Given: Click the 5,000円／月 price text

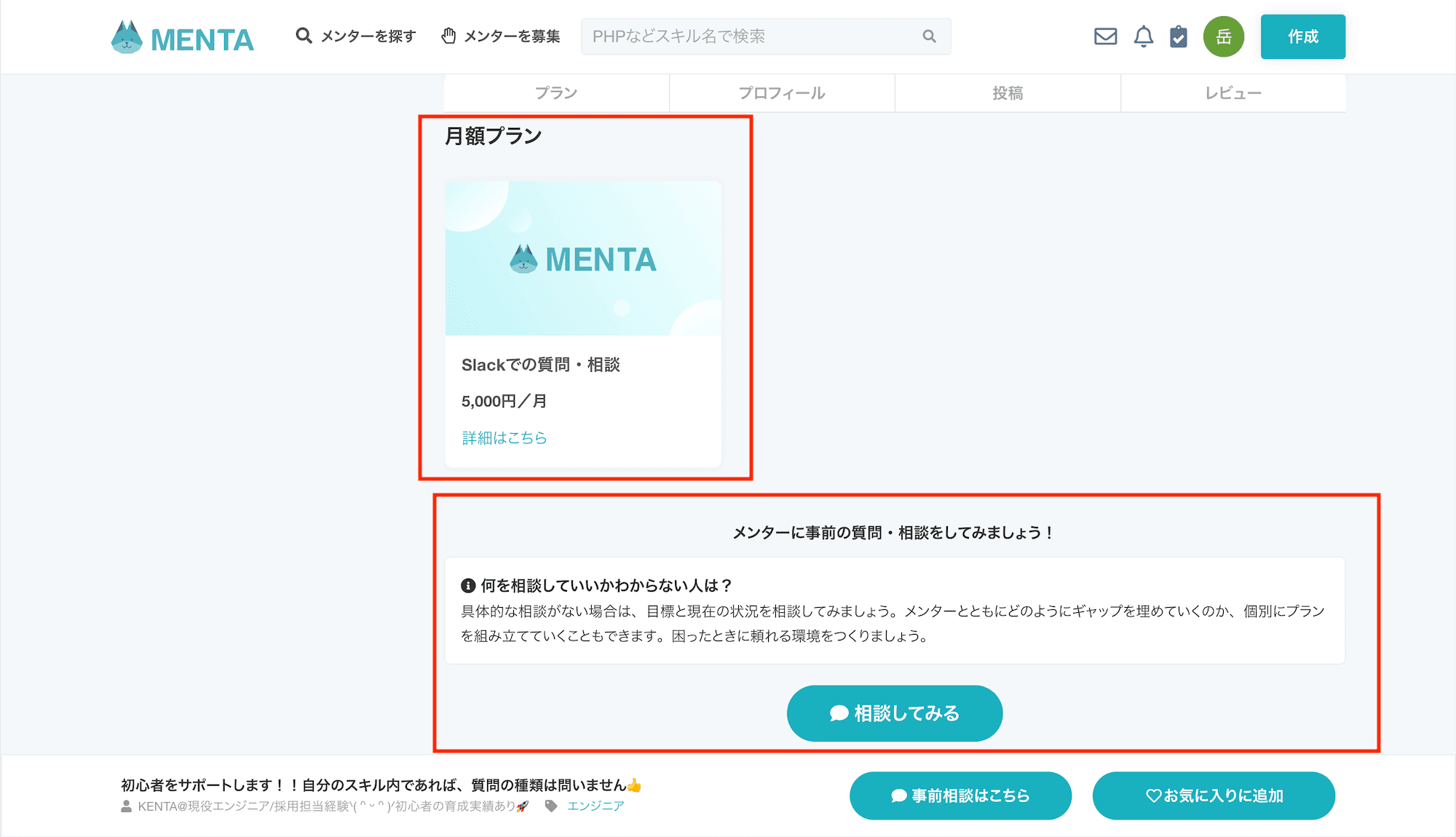Looking at the screenshot, I should (505, 401).
